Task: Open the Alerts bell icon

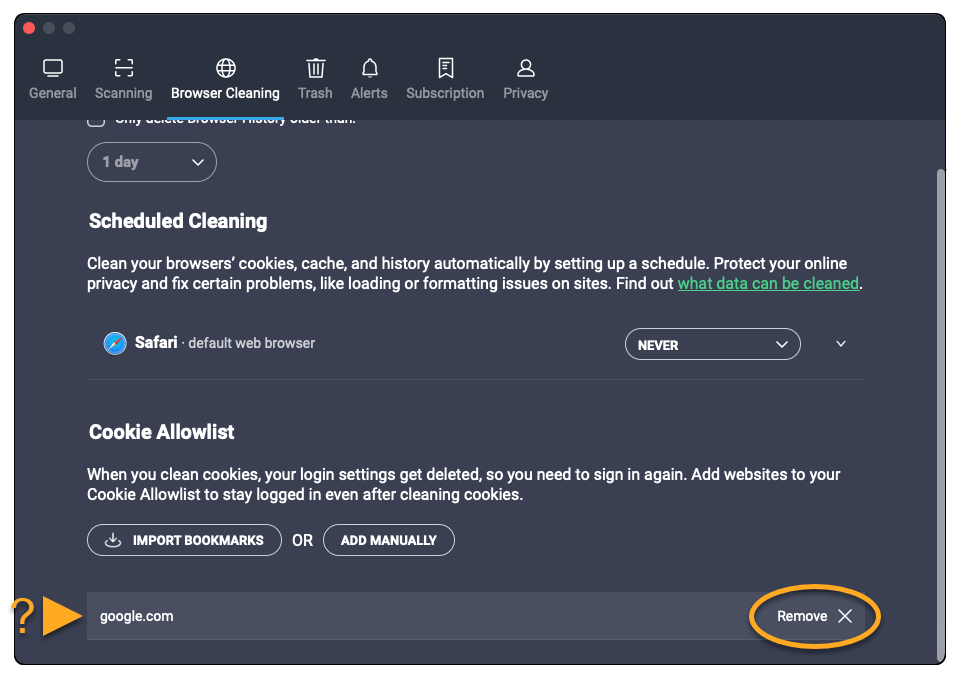Action: pos(369,68)
